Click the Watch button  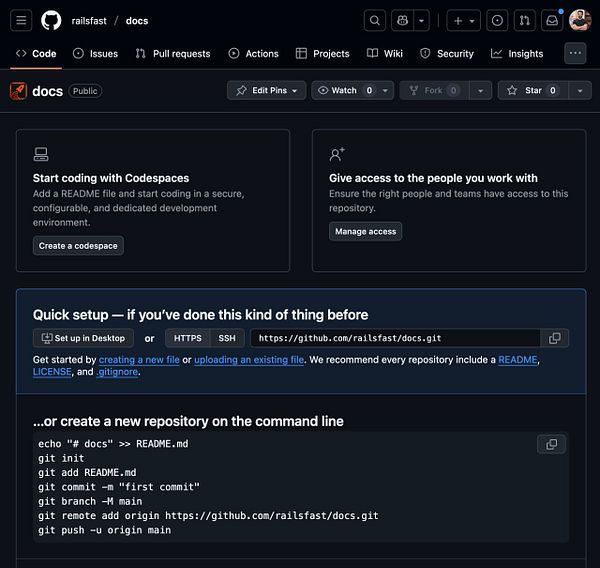tap(344, 90)
